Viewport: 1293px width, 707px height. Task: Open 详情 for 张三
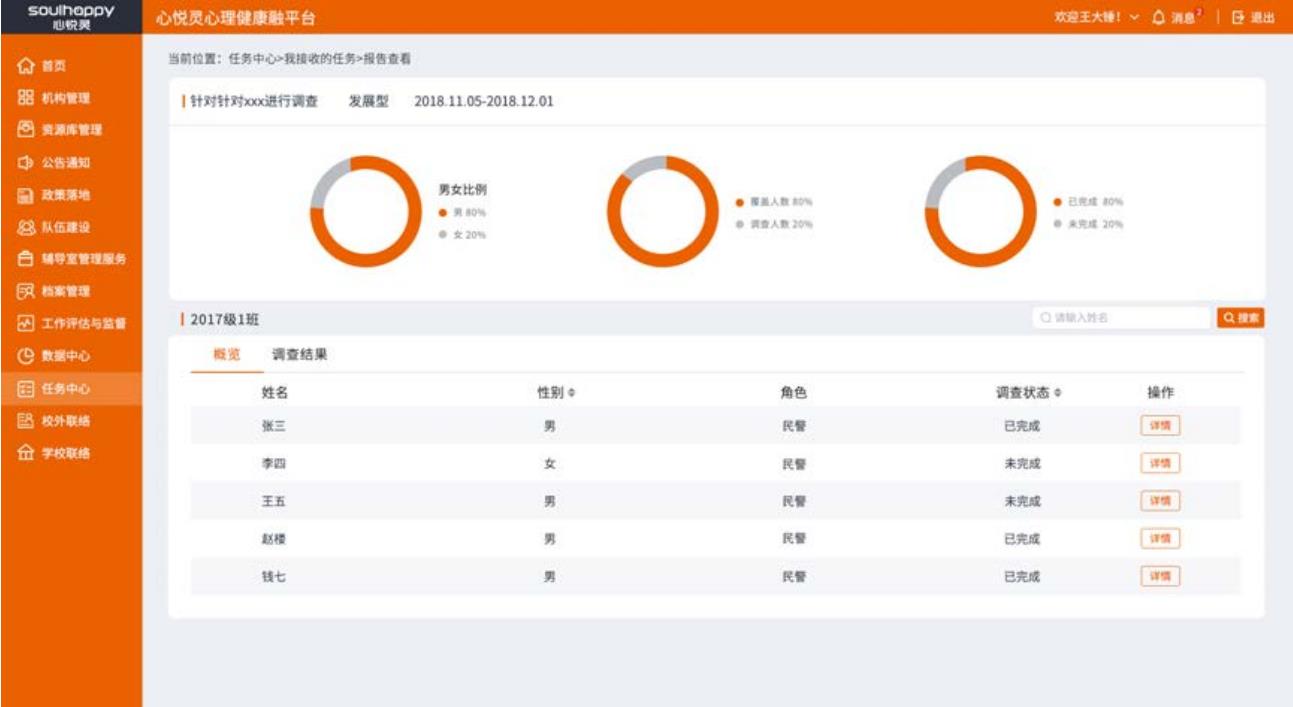tap(1160, 426)
